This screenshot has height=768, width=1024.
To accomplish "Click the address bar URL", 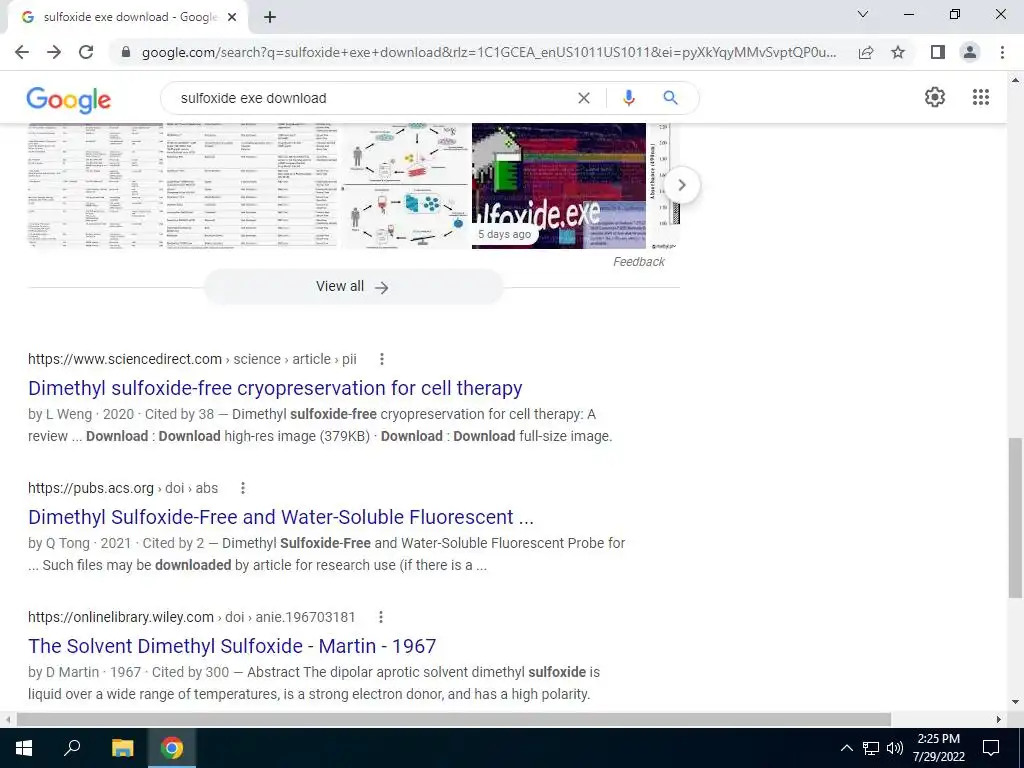I will coord(488,52).
